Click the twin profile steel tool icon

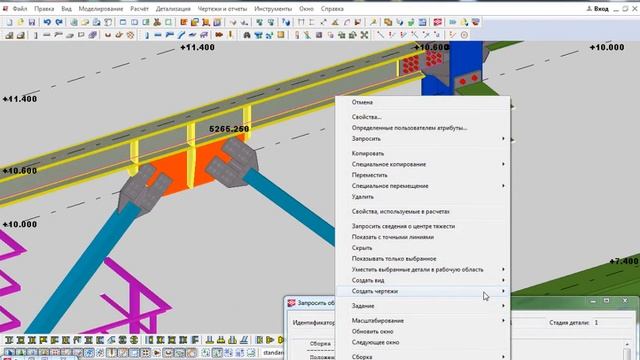pyautogui.click(x=203, y=35)
